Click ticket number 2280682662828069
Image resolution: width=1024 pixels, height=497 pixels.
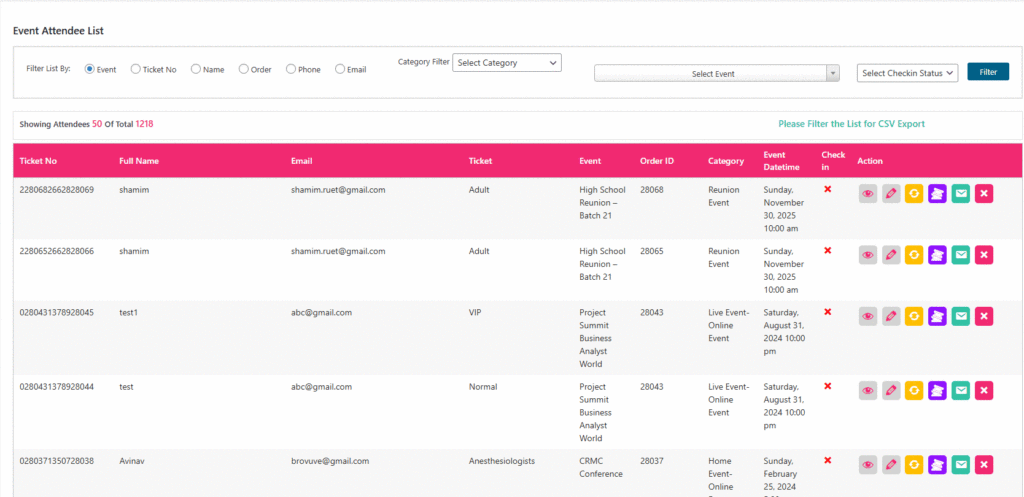click(57, 190)
